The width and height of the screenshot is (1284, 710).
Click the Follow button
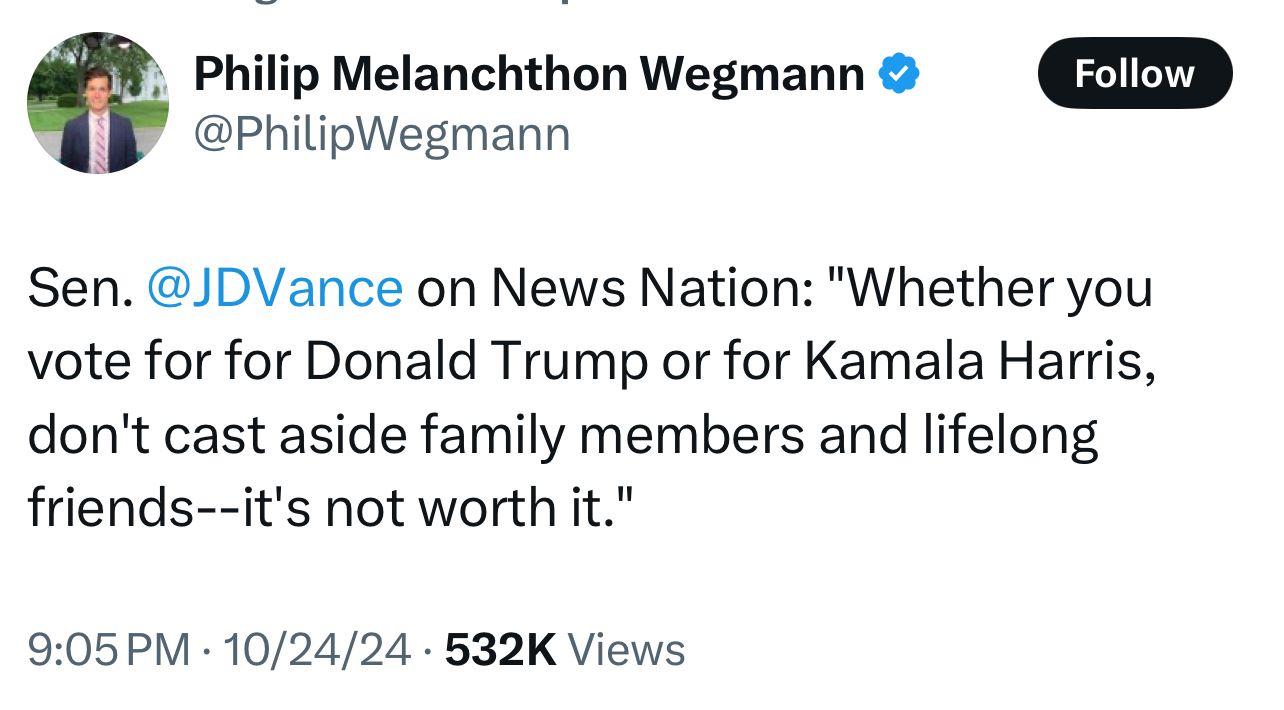point(1134,73)
